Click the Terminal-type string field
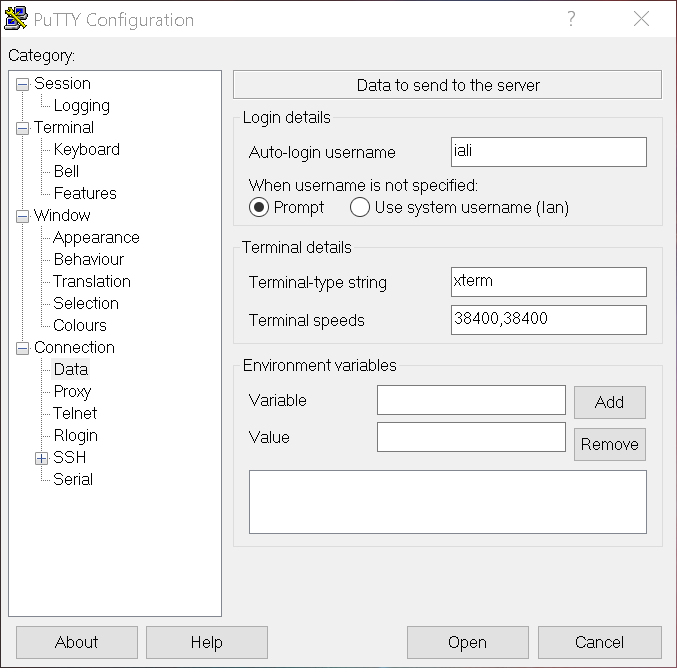Viewport: 677px width, 668px height. coord(549,282)
